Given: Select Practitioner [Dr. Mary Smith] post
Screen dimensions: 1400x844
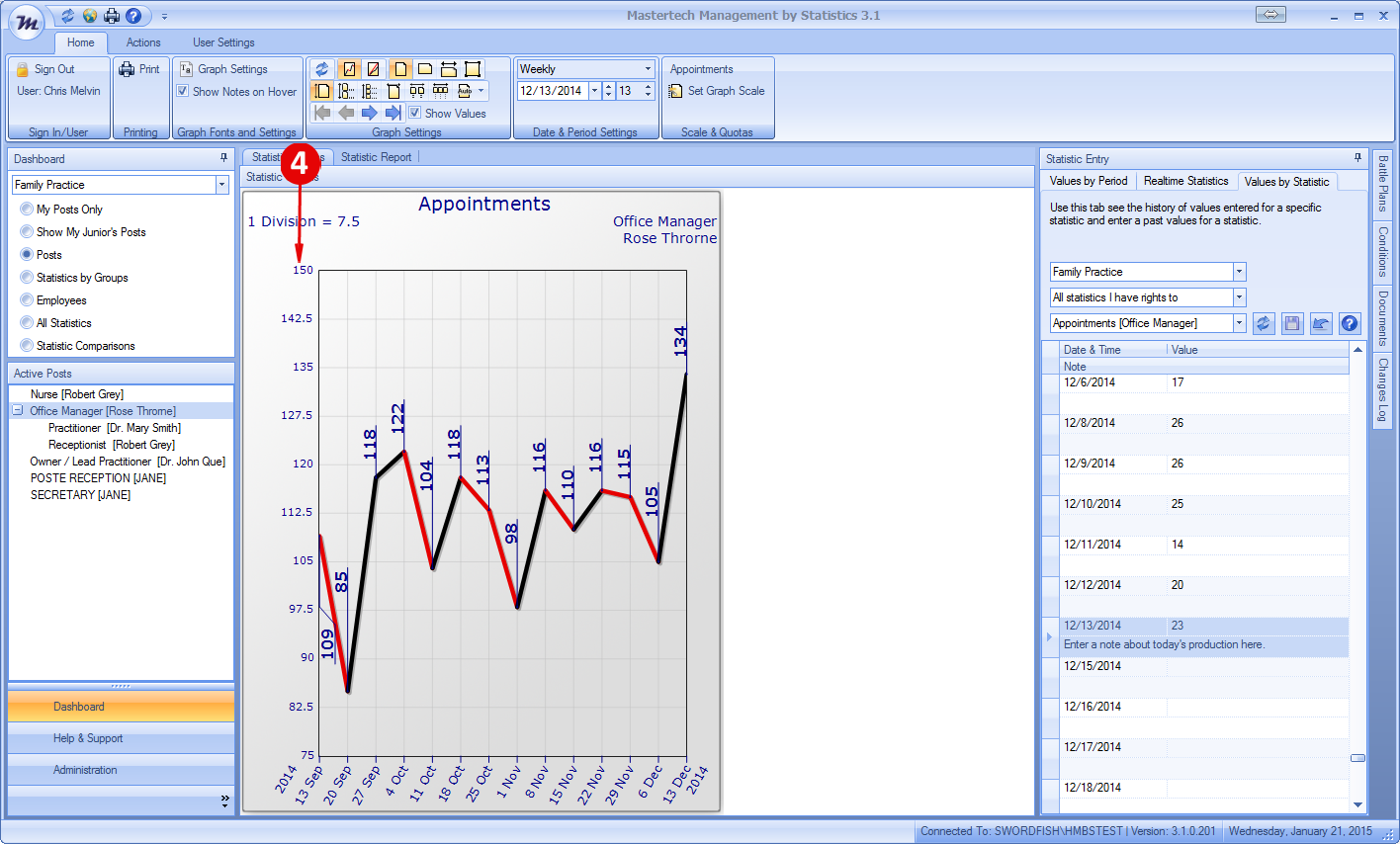Looking at the screenshot, I should pyautogui.click(x=115, y=428).
